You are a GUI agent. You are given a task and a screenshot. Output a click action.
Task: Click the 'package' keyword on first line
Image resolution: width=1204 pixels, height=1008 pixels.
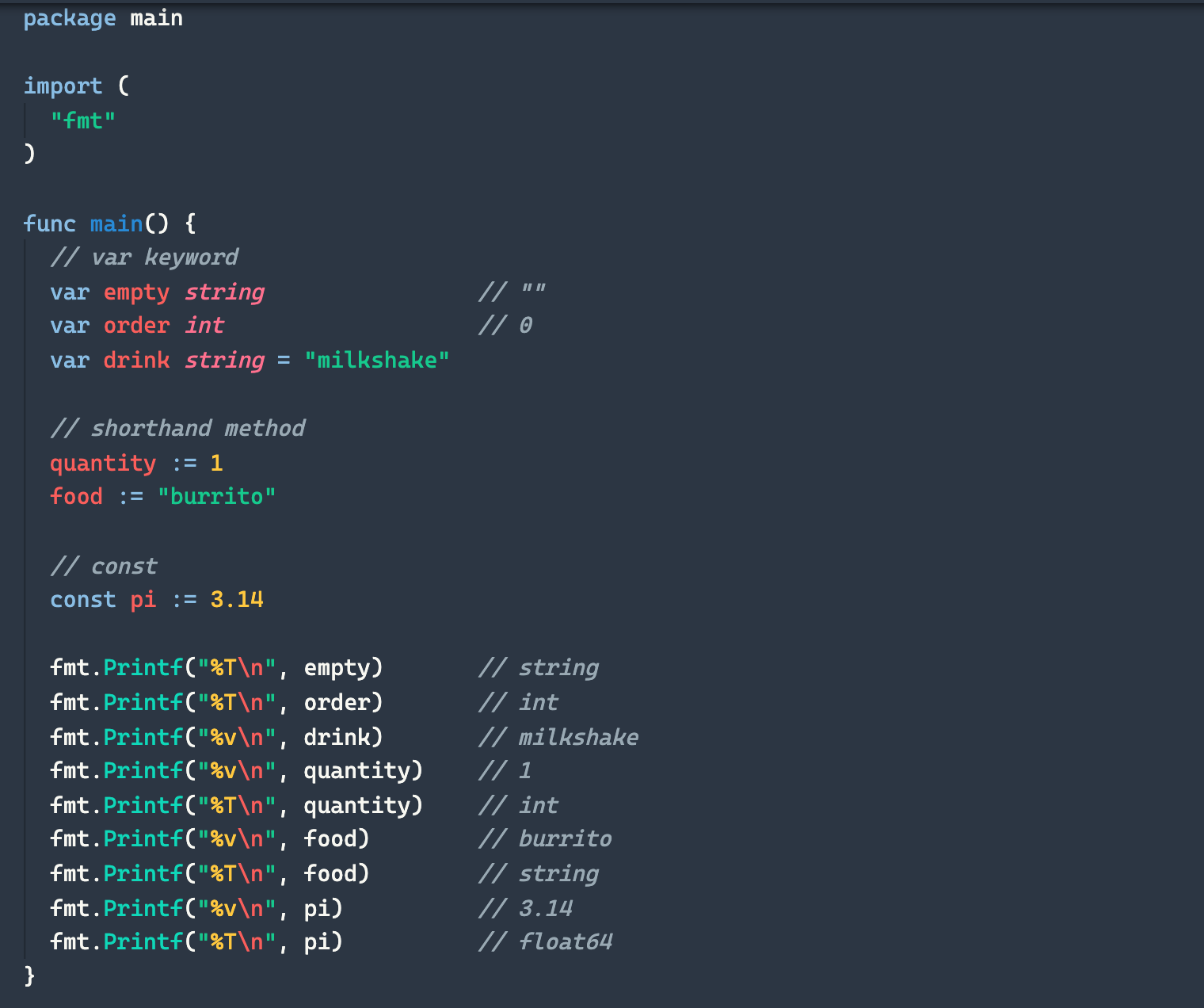tap(70, 18)
